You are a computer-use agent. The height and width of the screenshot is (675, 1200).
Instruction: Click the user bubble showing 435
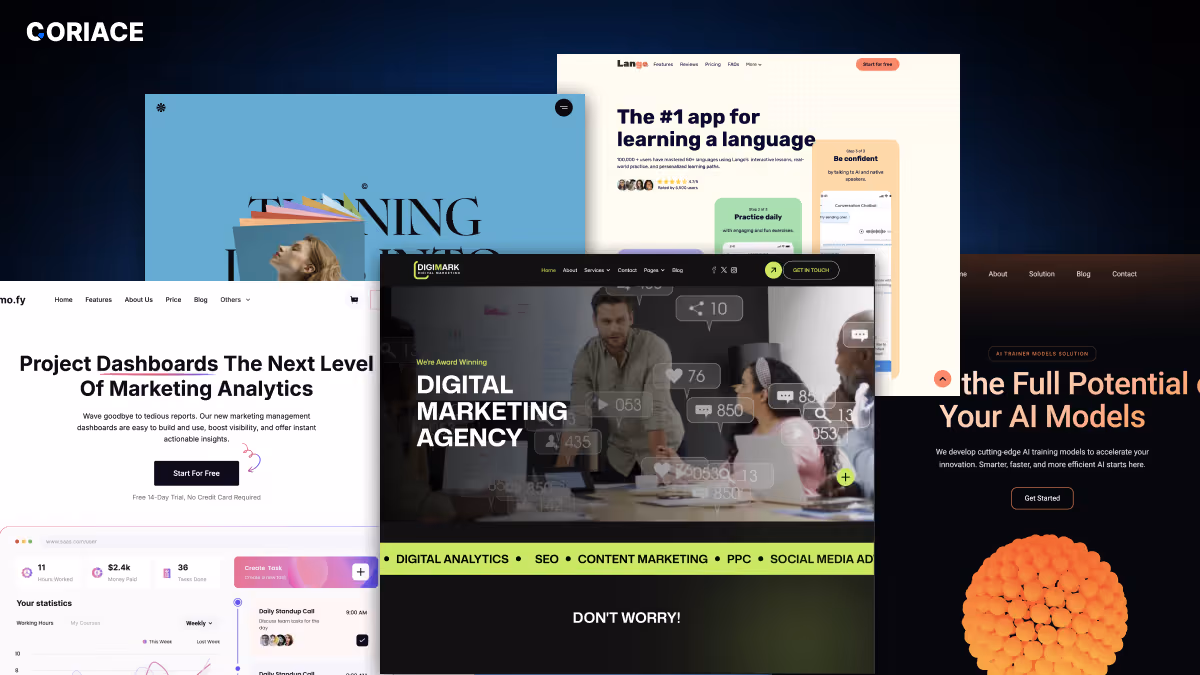pos(567,441)
